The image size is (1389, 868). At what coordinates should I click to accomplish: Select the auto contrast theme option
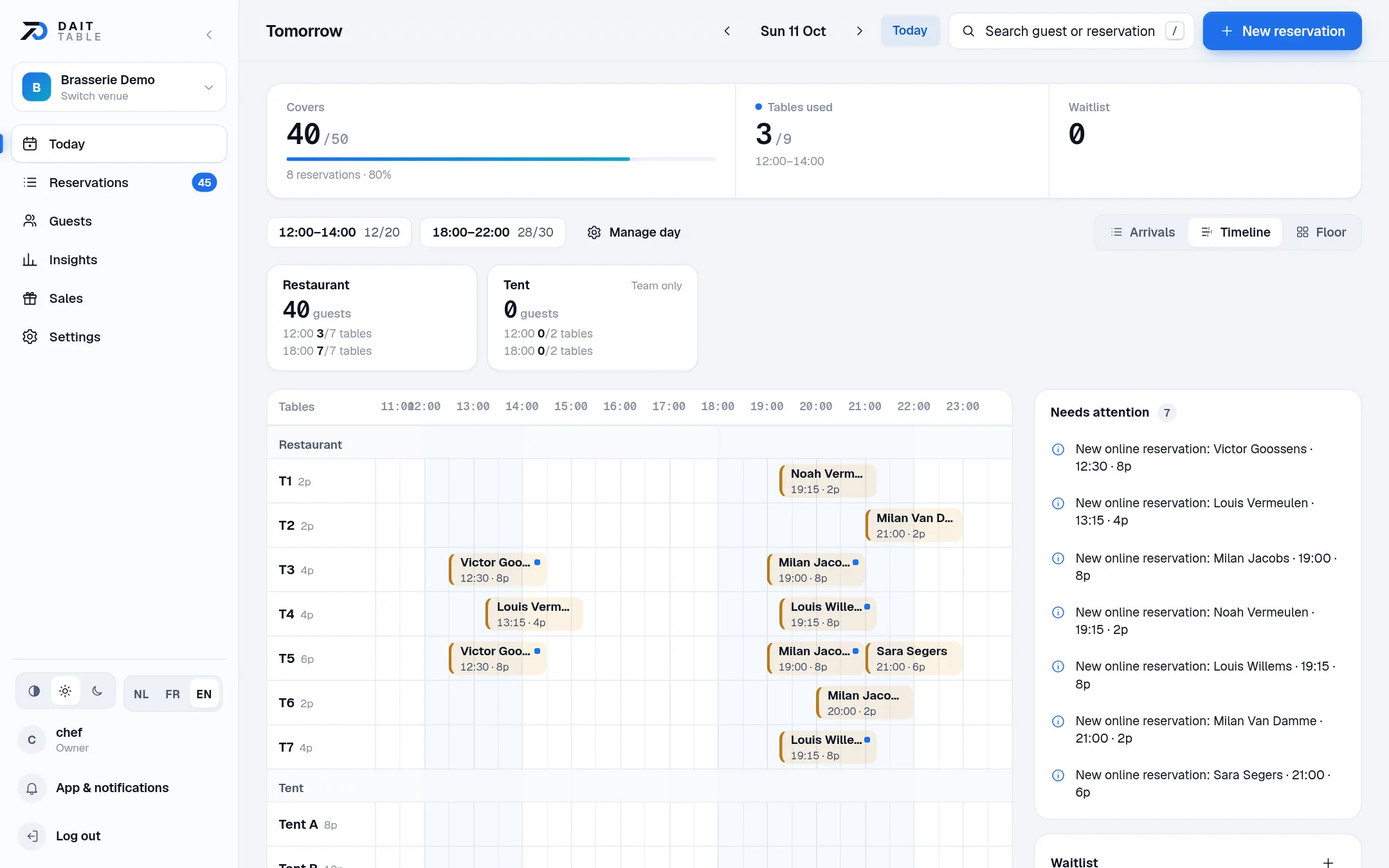(34, 691)
